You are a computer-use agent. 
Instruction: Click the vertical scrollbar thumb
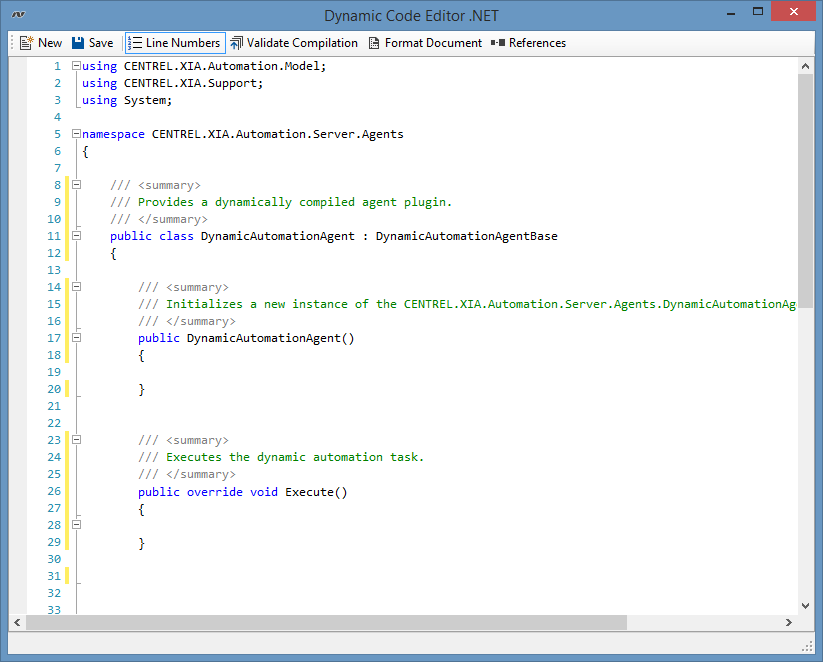point(805,191)
